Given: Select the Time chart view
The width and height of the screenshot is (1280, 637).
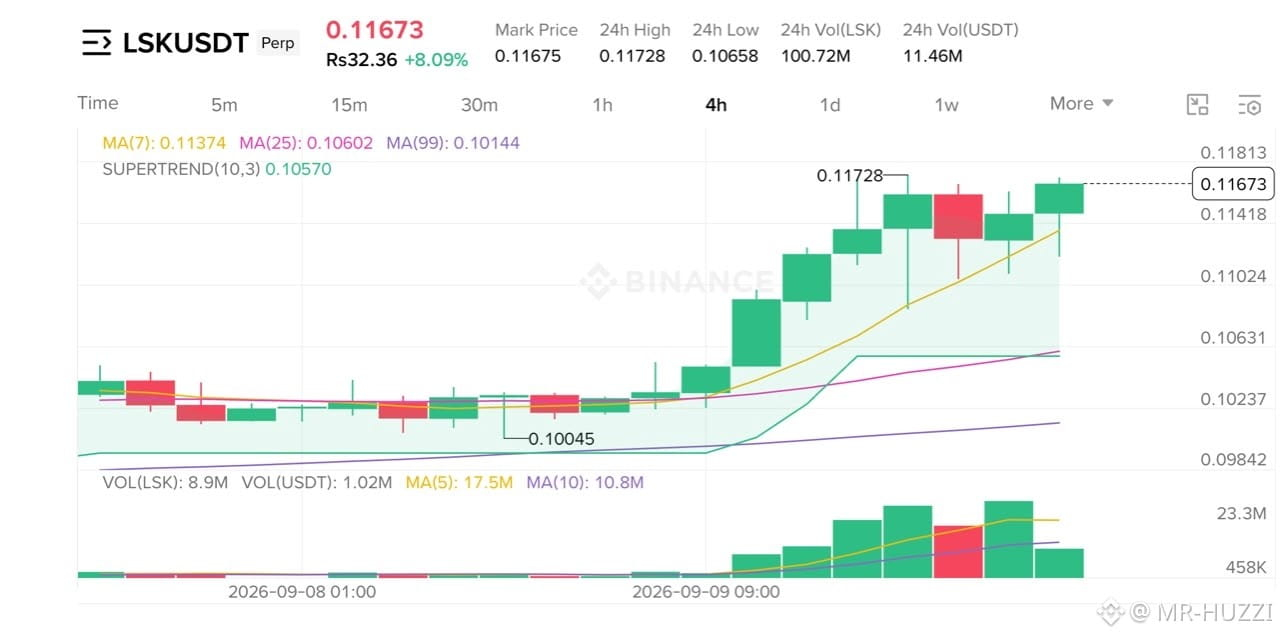Looking at the screenshot, I should coord(98,103).
